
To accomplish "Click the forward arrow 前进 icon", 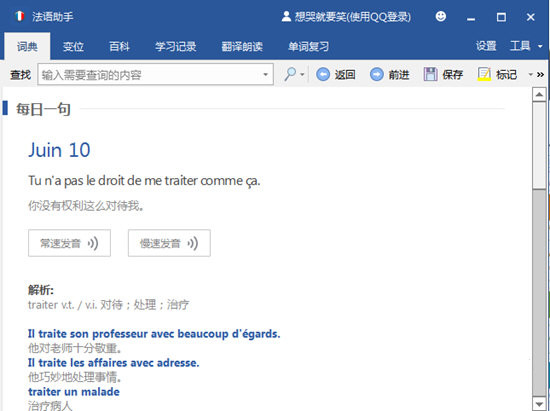I will pos(376,74).
